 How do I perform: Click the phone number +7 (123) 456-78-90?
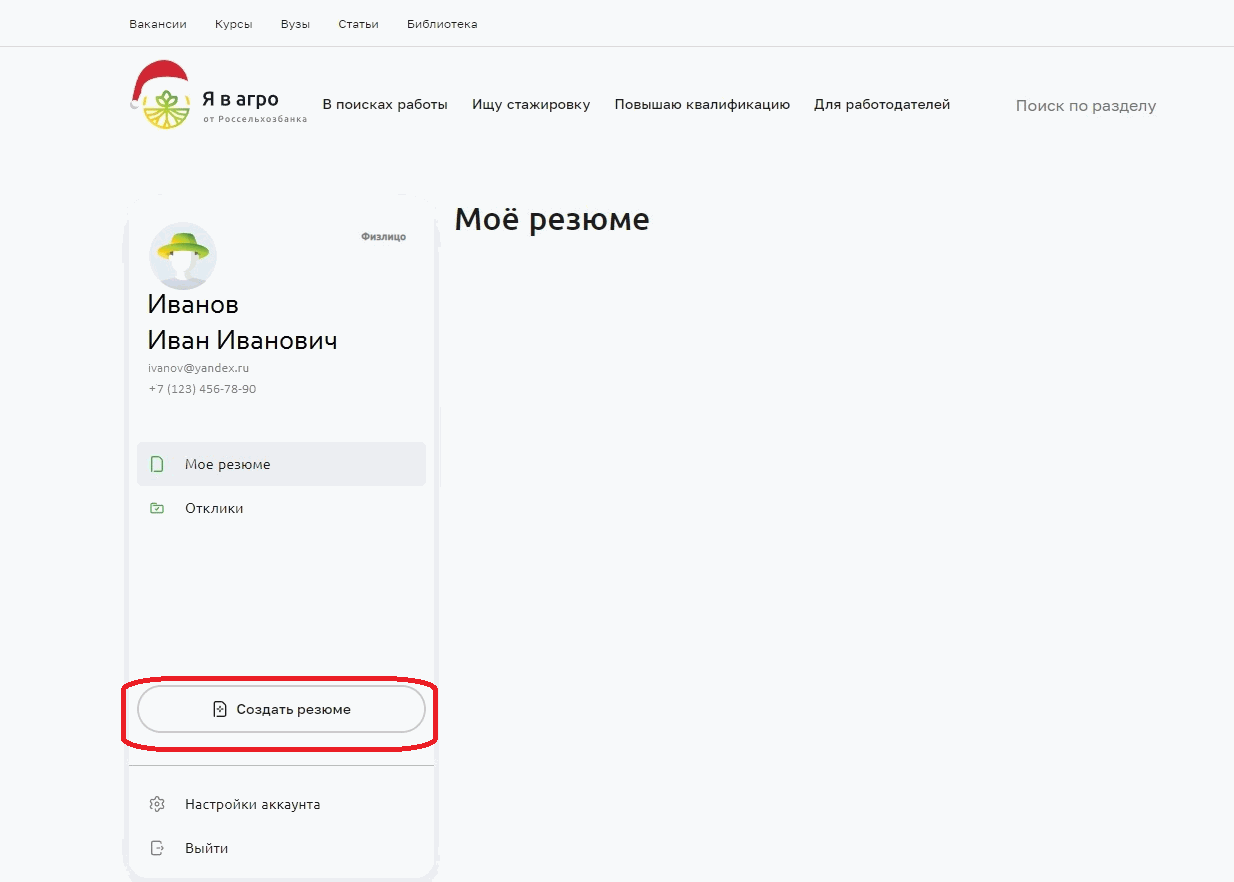[202, 389]
